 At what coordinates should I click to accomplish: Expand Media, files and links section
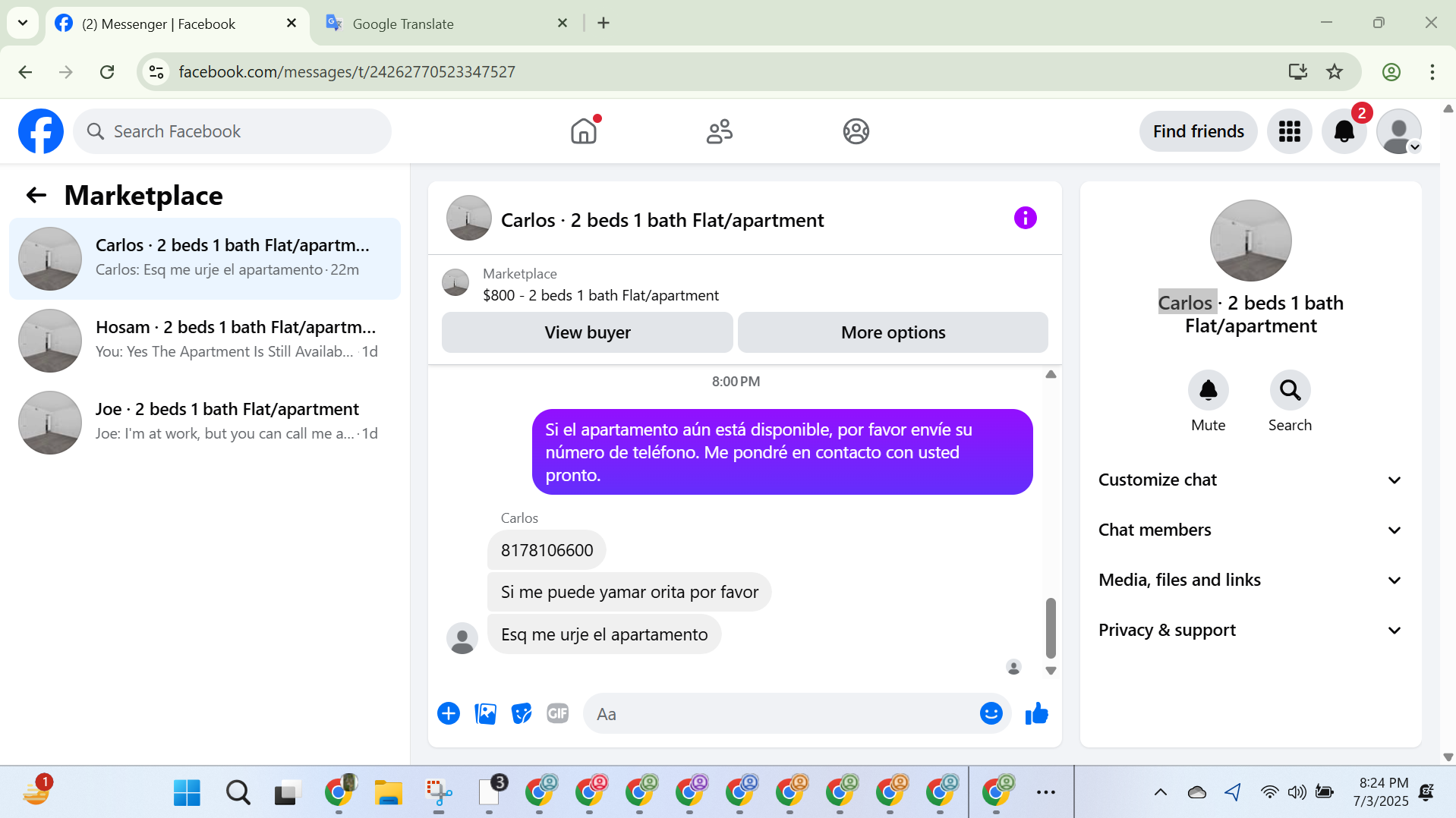[1250, 580]
